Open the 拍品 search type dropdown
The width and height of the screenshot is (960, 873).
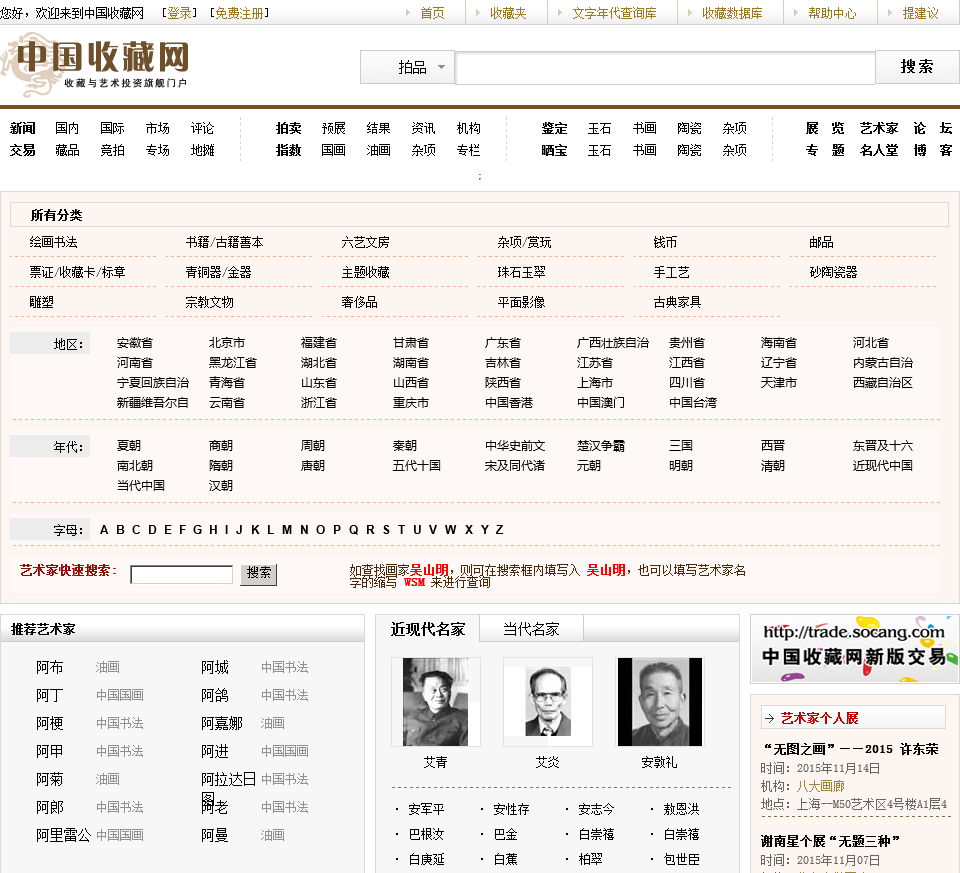click(x=408, y=67)
